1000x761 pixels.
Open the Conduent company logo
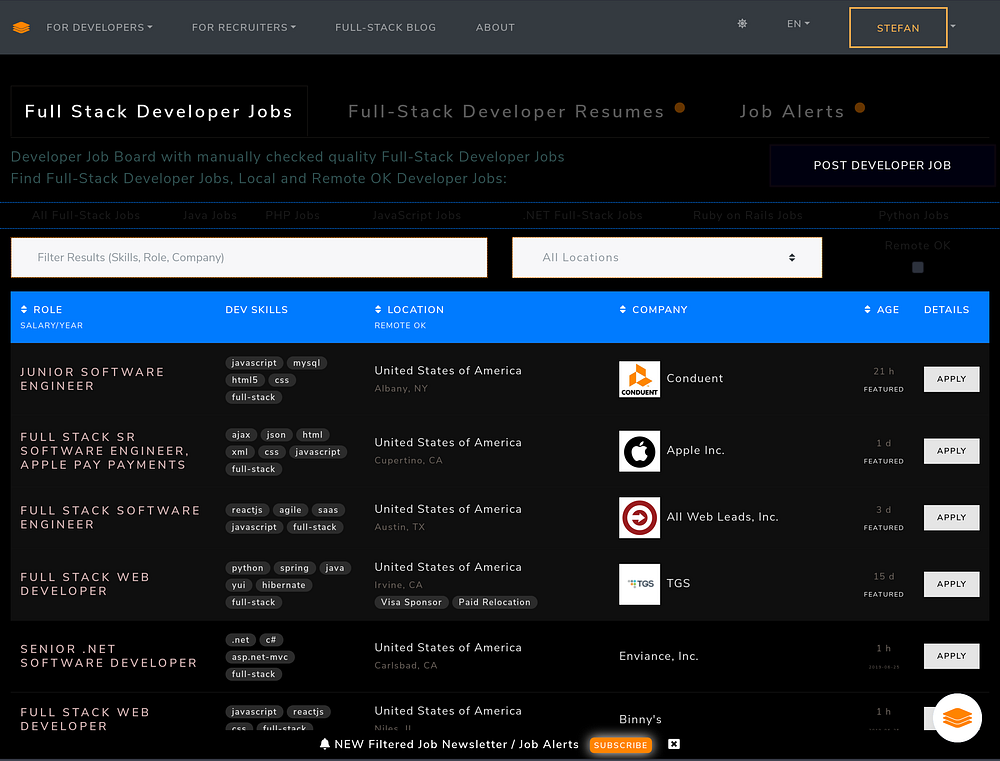click(639, 379)
